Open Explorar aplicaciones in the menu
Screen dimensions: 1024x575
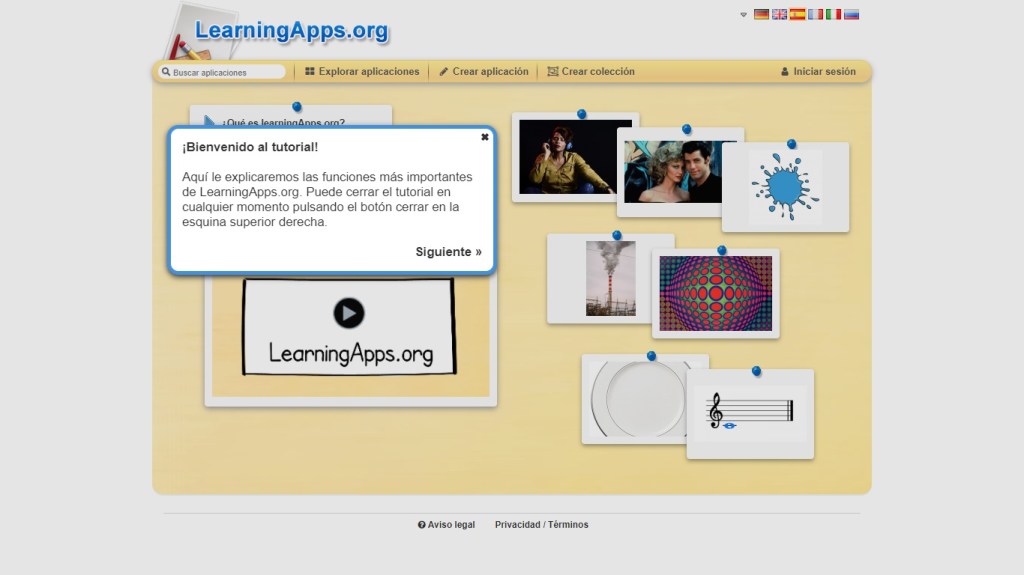click(x=362, y=72)
